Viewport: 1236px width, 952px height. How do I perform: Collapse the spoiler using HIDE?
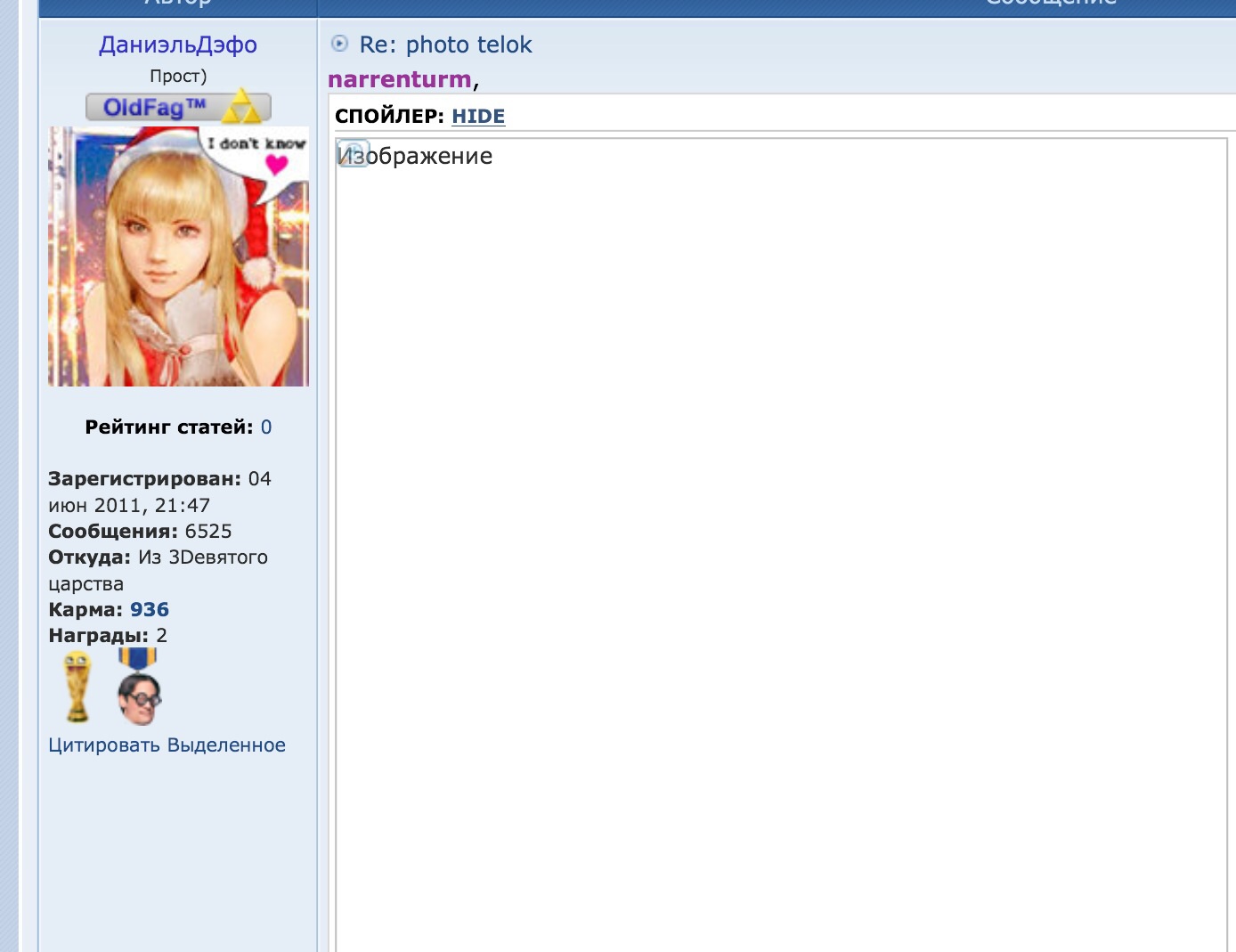click(x=478, y=117)
